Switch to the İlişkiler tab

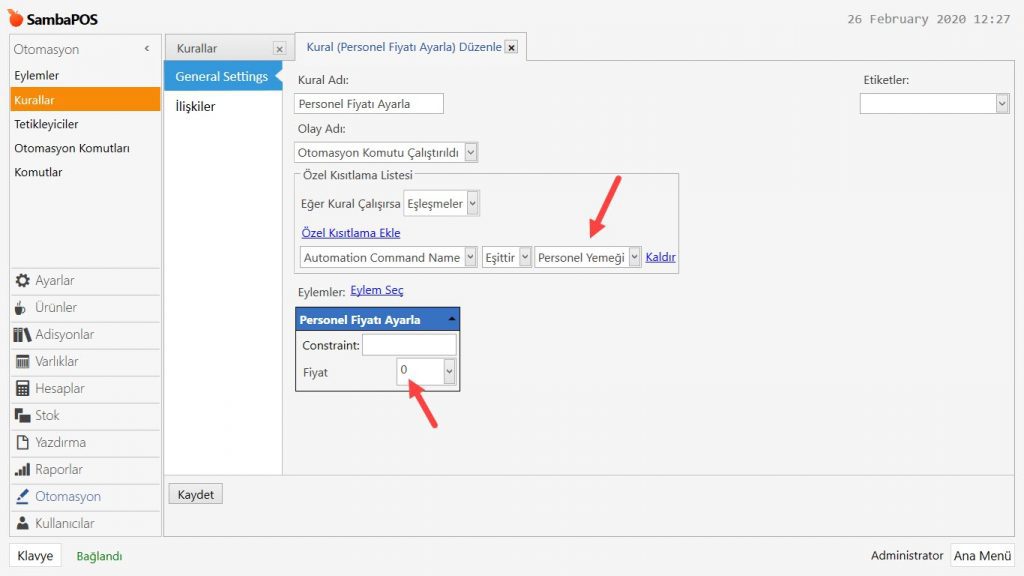pos(195,107)
